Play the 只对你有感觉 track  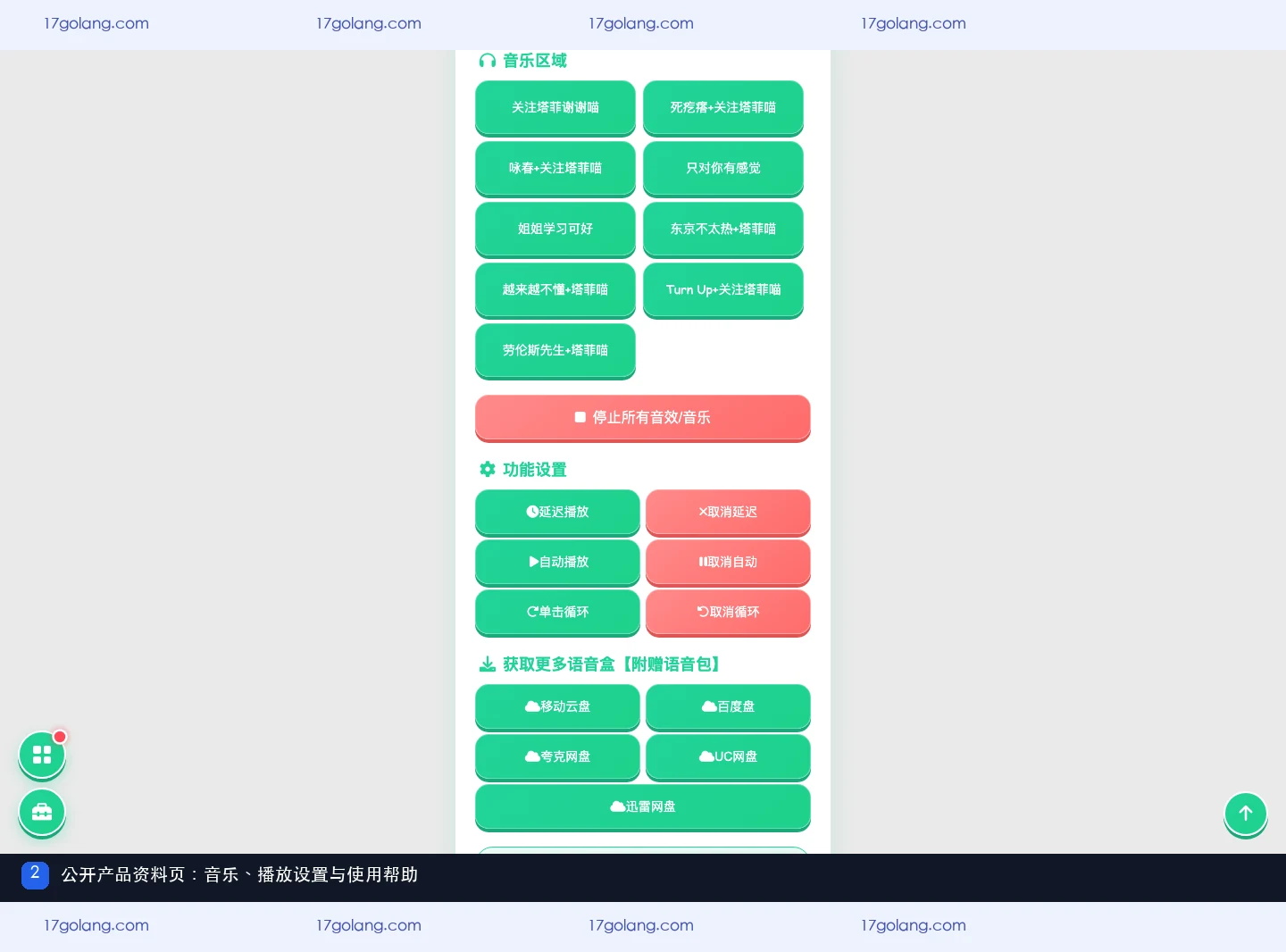pyautogui.click(x=723, y=168)
